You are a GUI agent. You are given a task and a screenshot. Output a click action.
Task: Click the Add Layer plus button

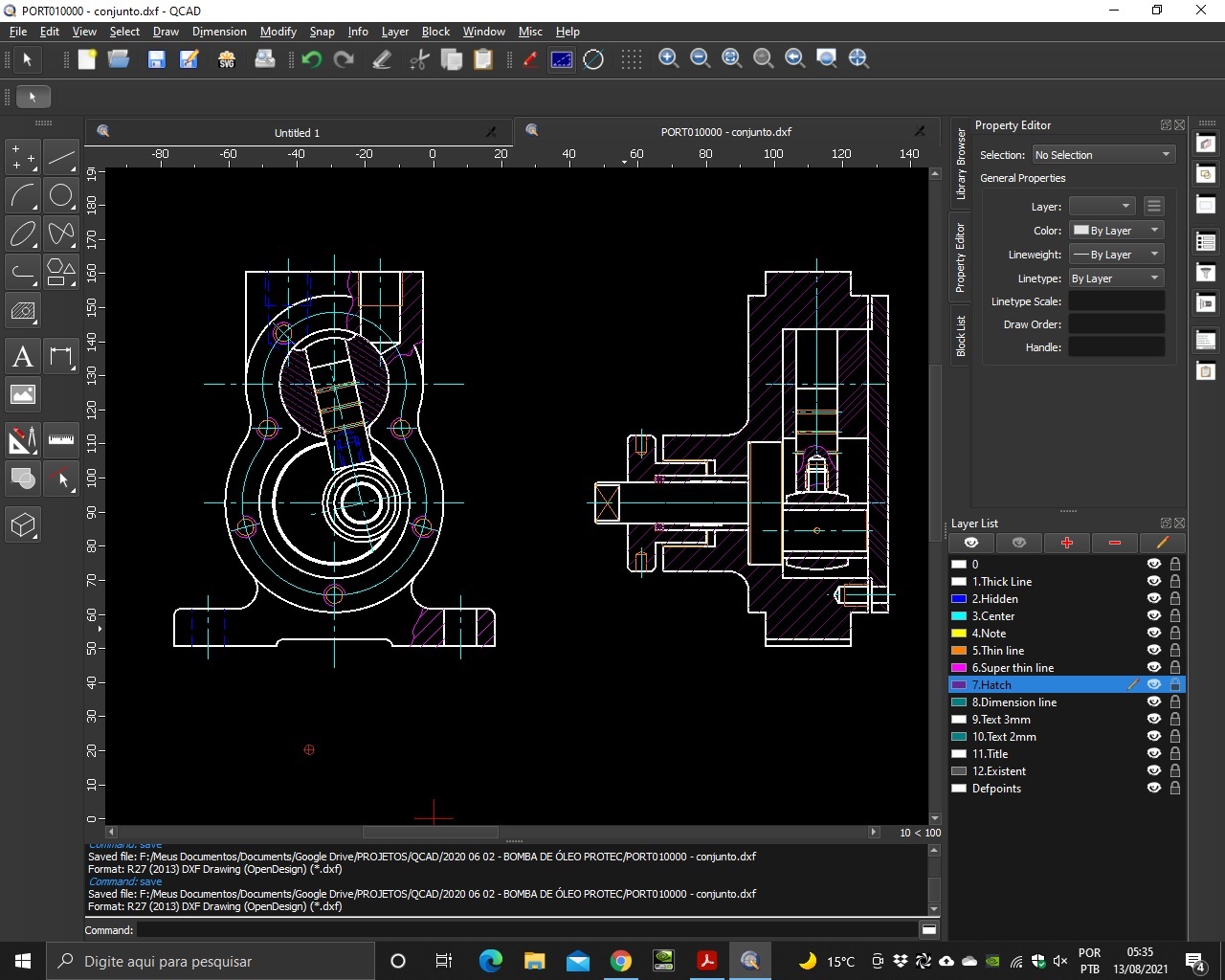pyautogui.click(x=1066, y=543)
